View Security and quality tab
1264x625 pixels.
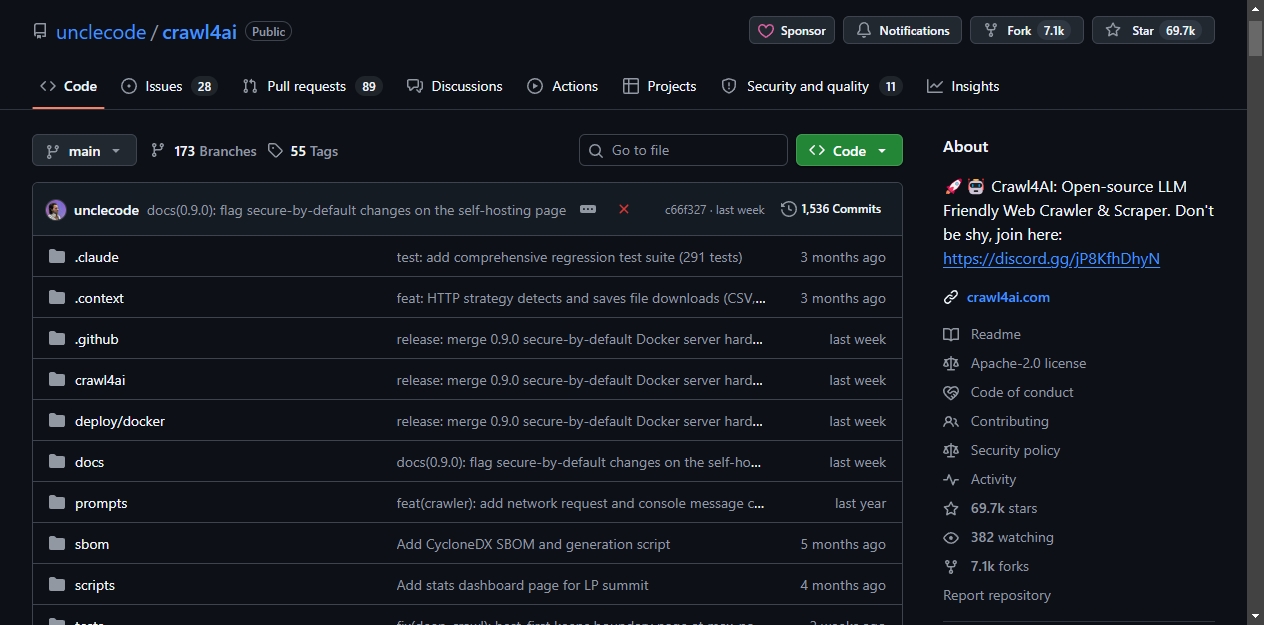click(811, 86)
